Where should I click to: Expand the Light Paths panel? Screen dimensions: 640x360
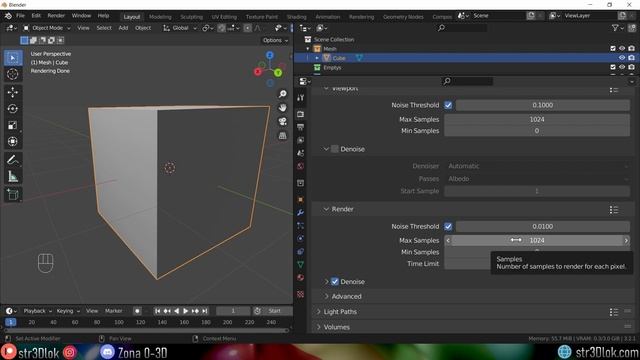coord(319,312)
